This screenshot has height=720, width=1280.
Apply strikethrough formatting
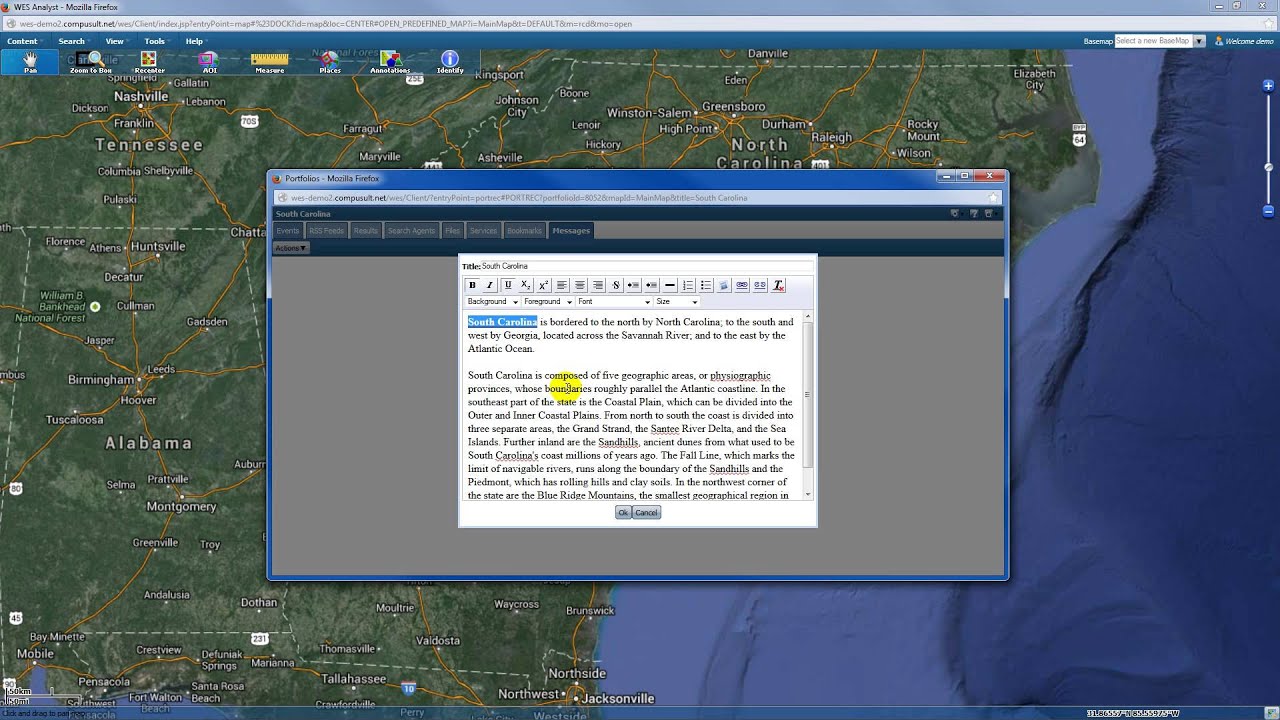click(x=616, y=285)
